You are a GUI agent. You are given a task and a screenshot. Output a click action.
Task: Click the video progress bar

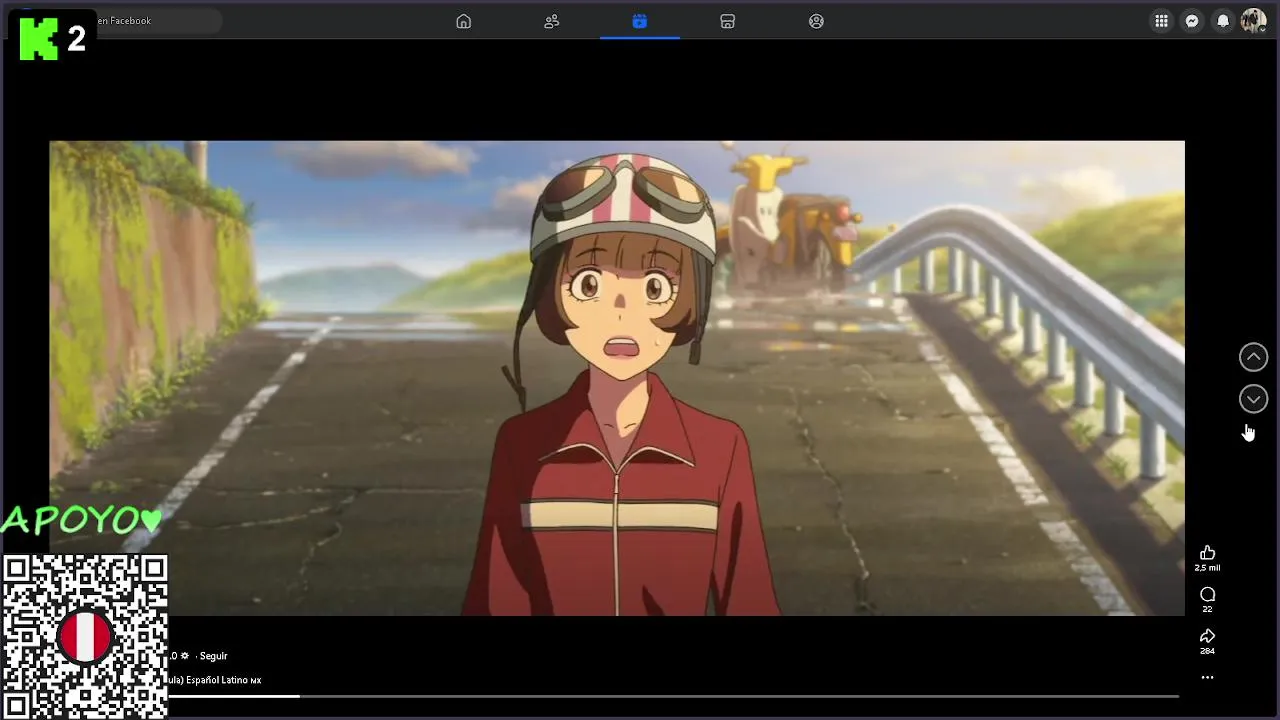coord(673,696)
